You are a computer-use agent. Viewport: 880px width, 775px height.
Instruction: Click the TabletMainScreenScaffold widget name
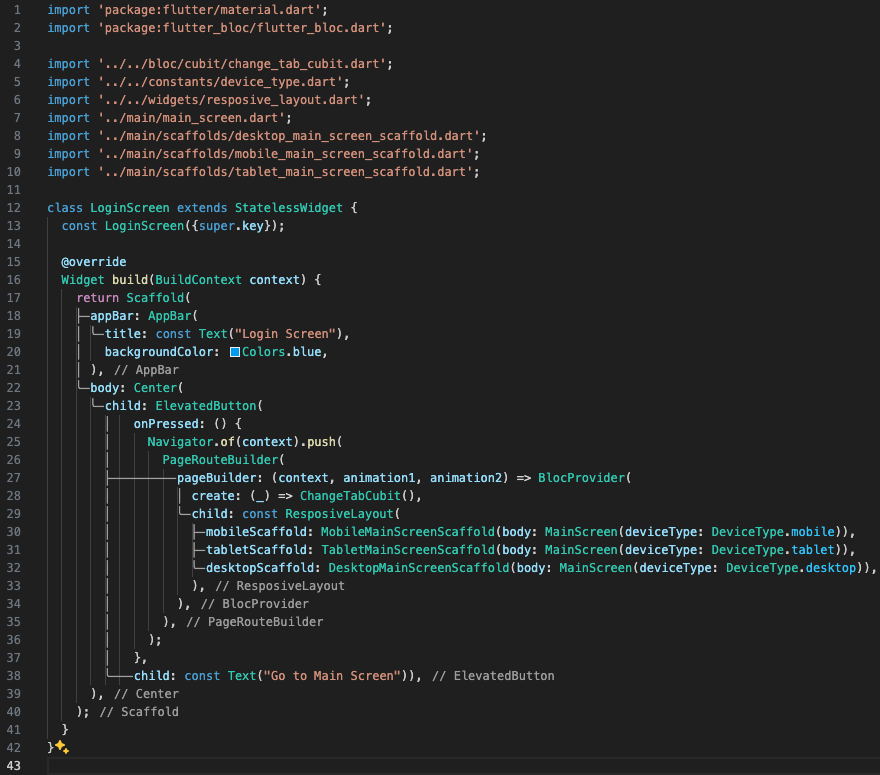click(x=407, y=549)
